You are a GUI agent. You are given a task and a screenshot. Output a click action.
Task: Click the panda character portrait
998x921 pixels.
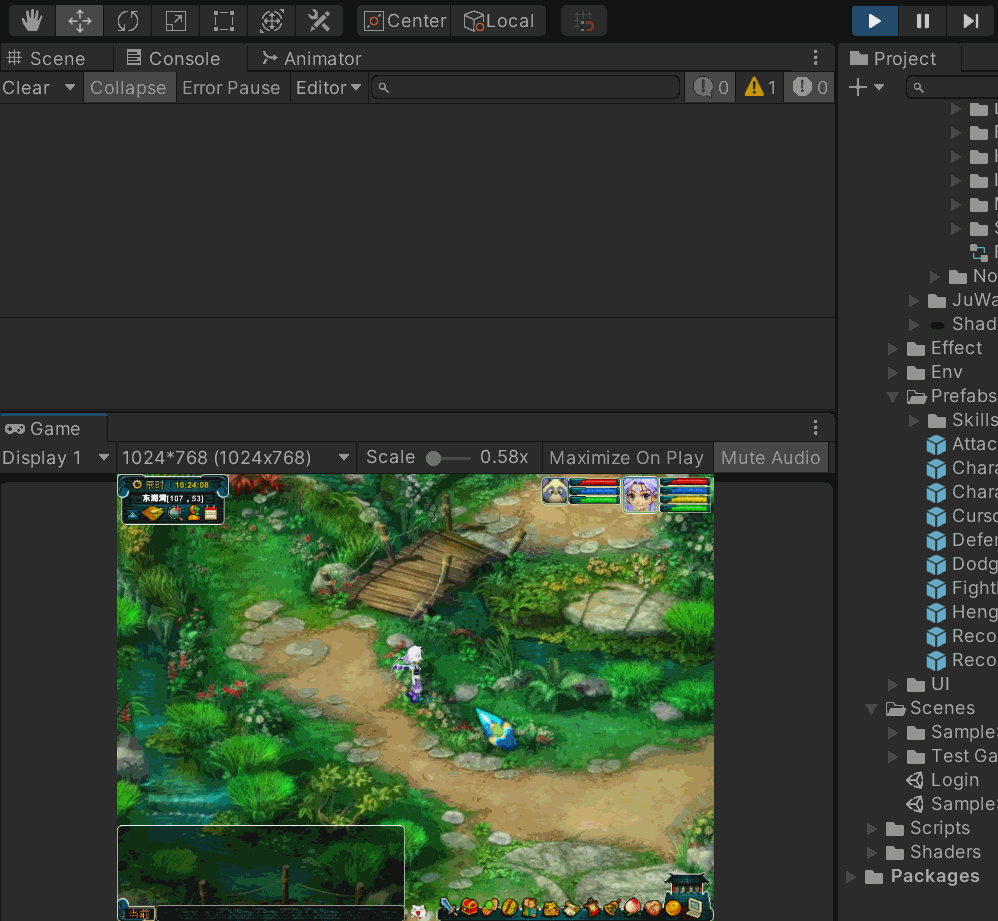tap(555, 491)
